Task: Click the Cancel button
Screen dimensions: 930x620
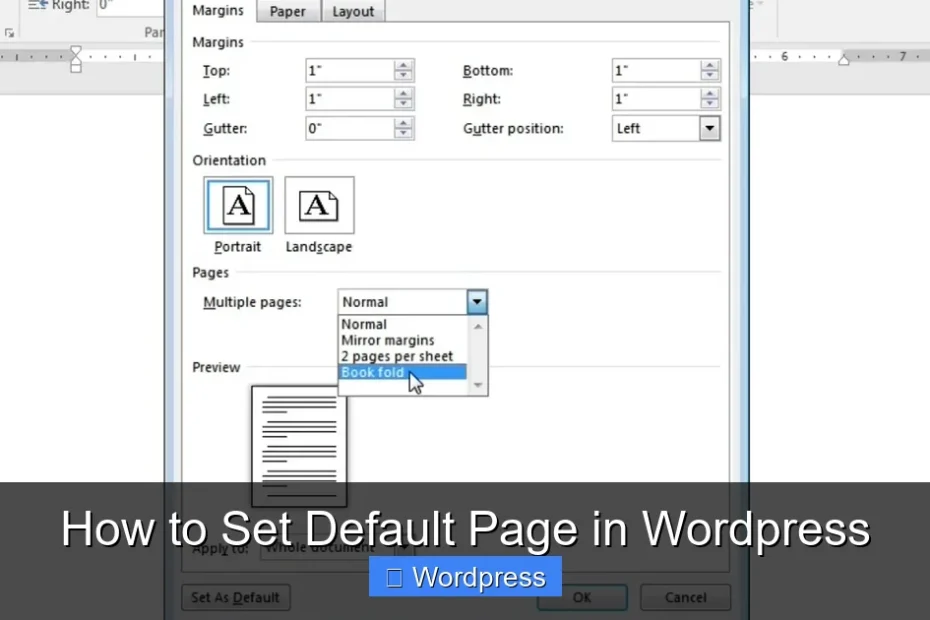Action: (x=685, y=597)
